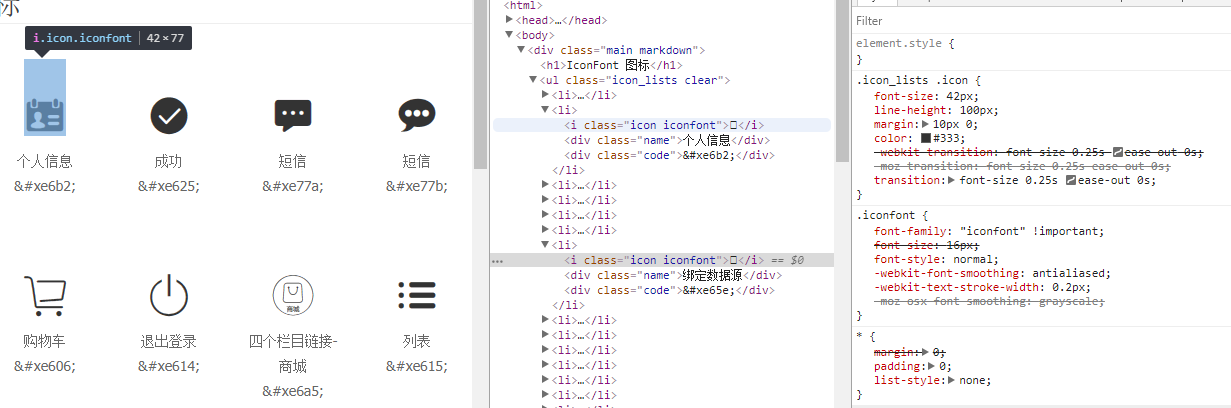
Task: Click the 退出登录 power icon
Action: click(x=169, y=296)
